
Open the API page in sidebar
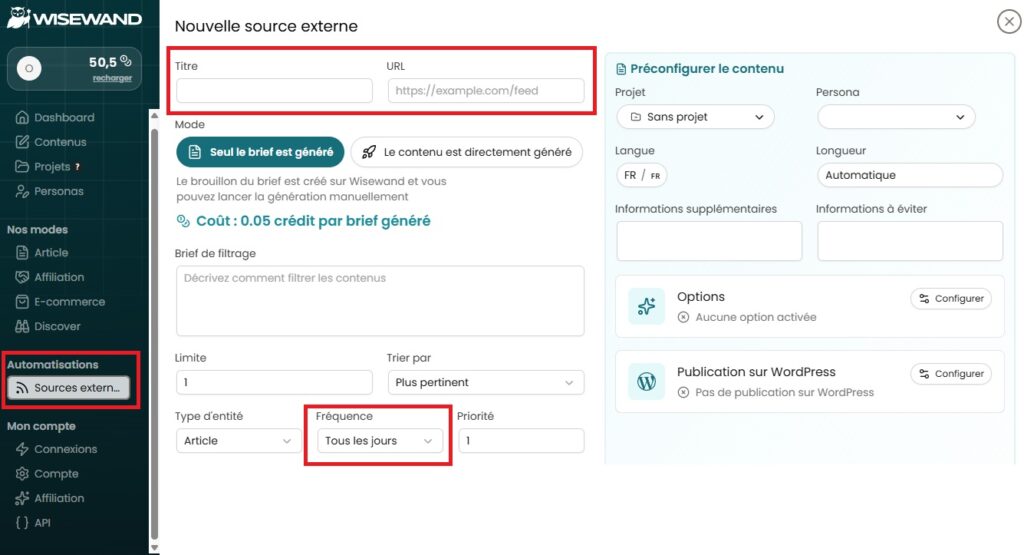(33, 522)
